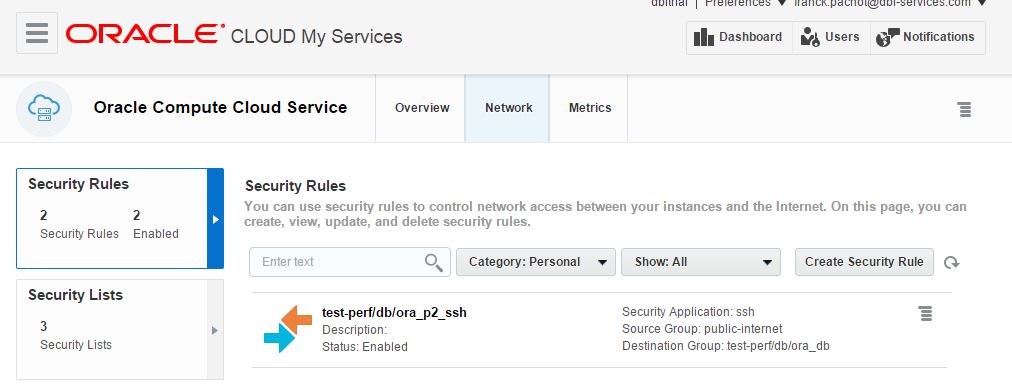The height and width of the screenshot is (385, 1012).
Task: Click the search magnifier icon
Action: pyautogui.click(x=434, y=262)
